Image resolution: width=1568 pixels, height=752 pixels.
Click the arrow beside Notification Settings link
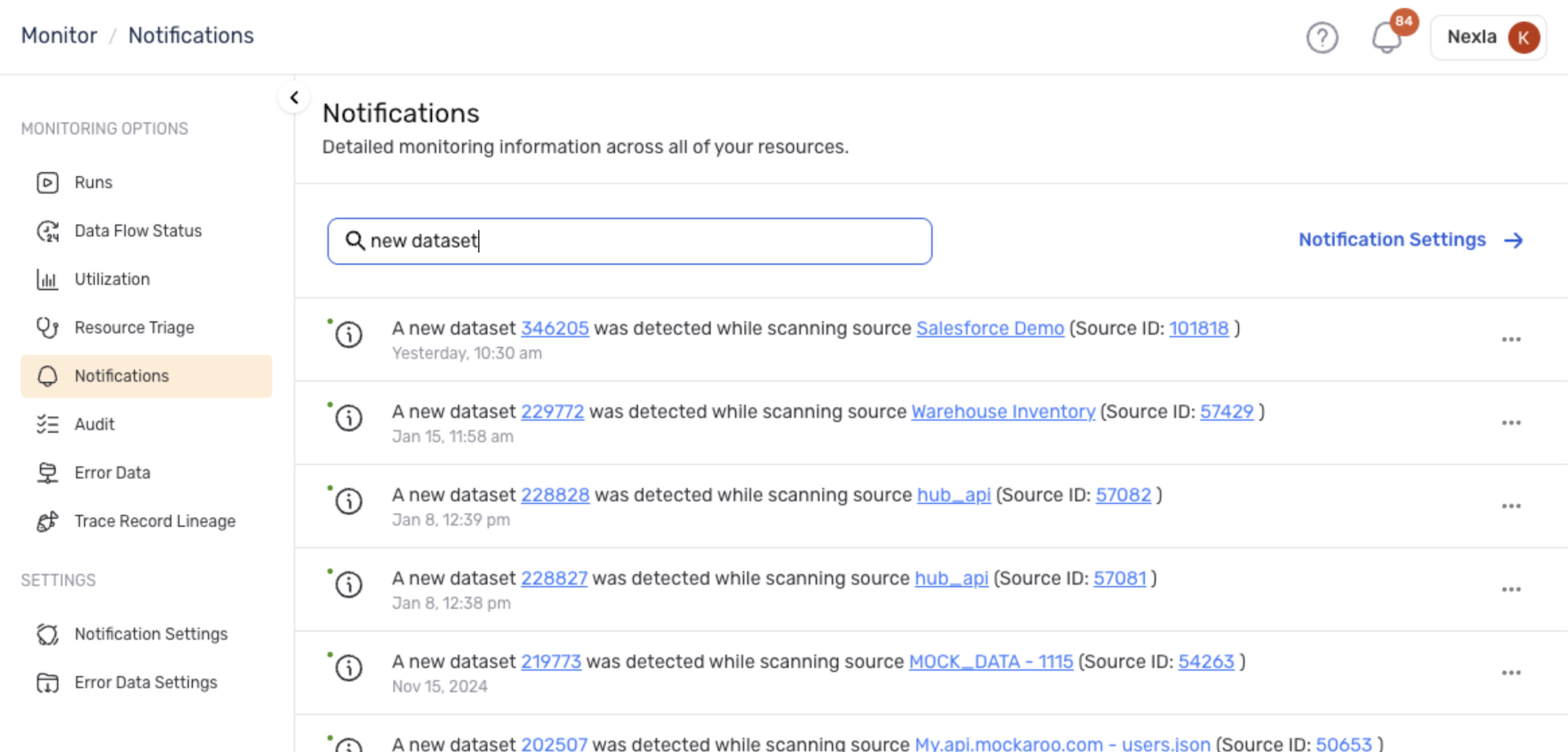pyautogui.click(x=1513, y=240)
